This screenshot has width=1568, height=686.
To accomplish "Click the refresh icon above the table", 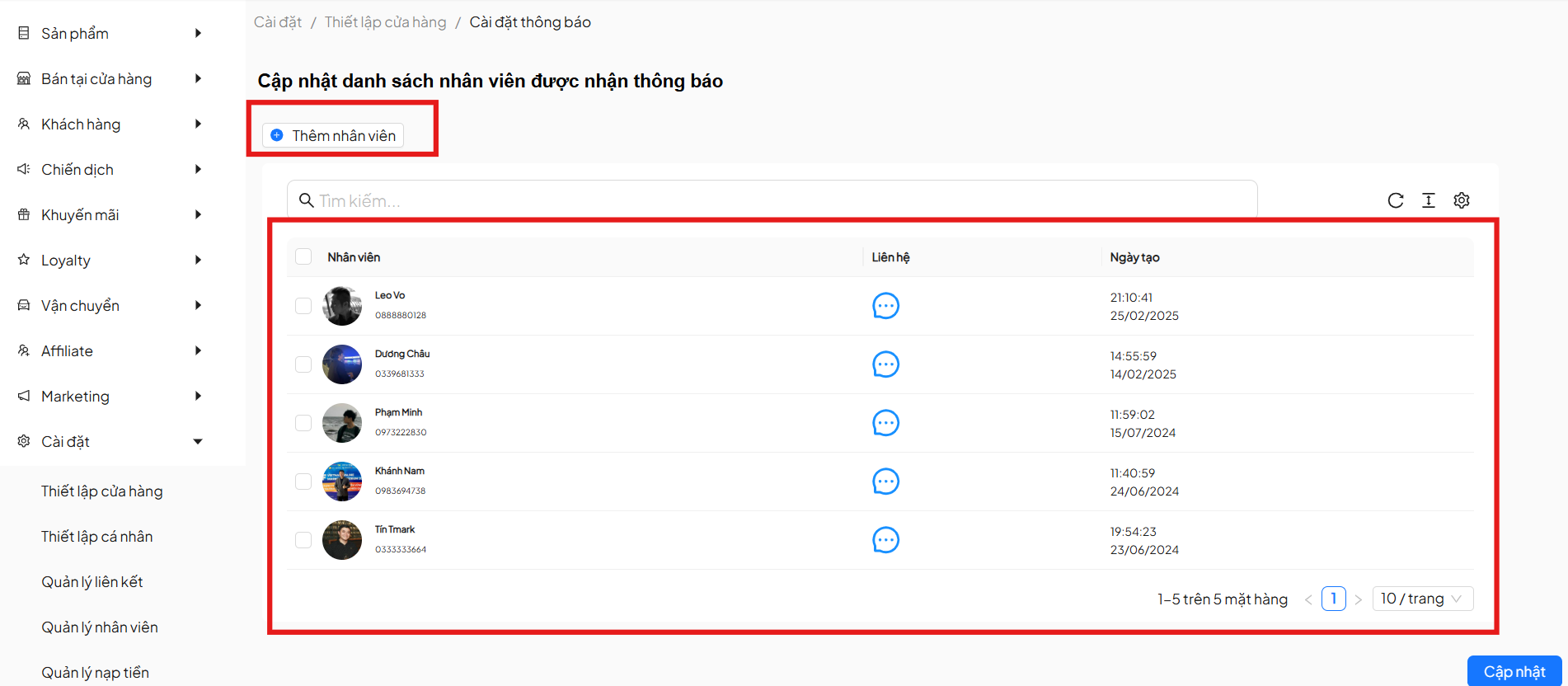I will click(1395, 200).
